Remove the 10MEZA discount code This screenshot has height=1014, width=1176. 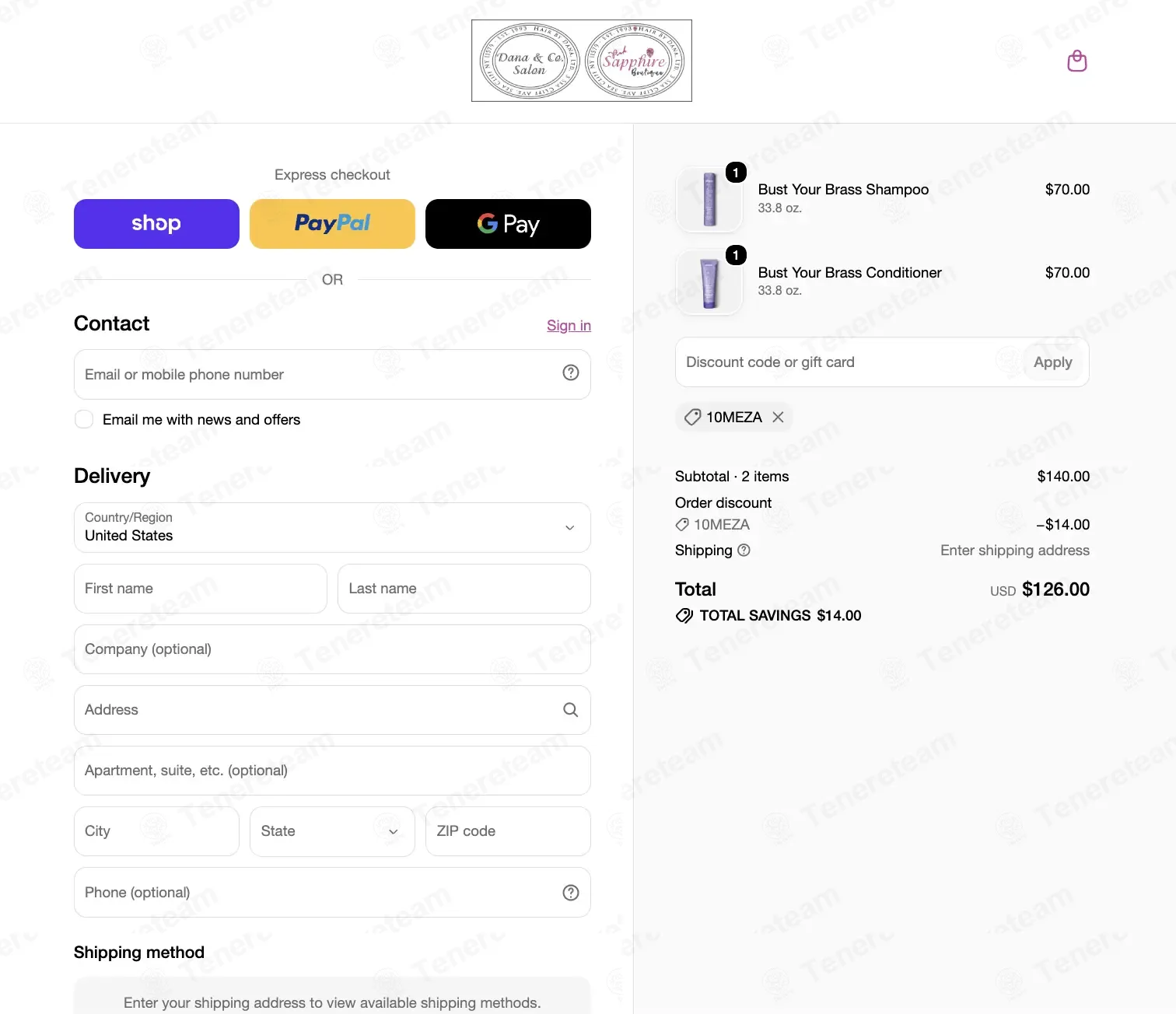tap(778, 418)
